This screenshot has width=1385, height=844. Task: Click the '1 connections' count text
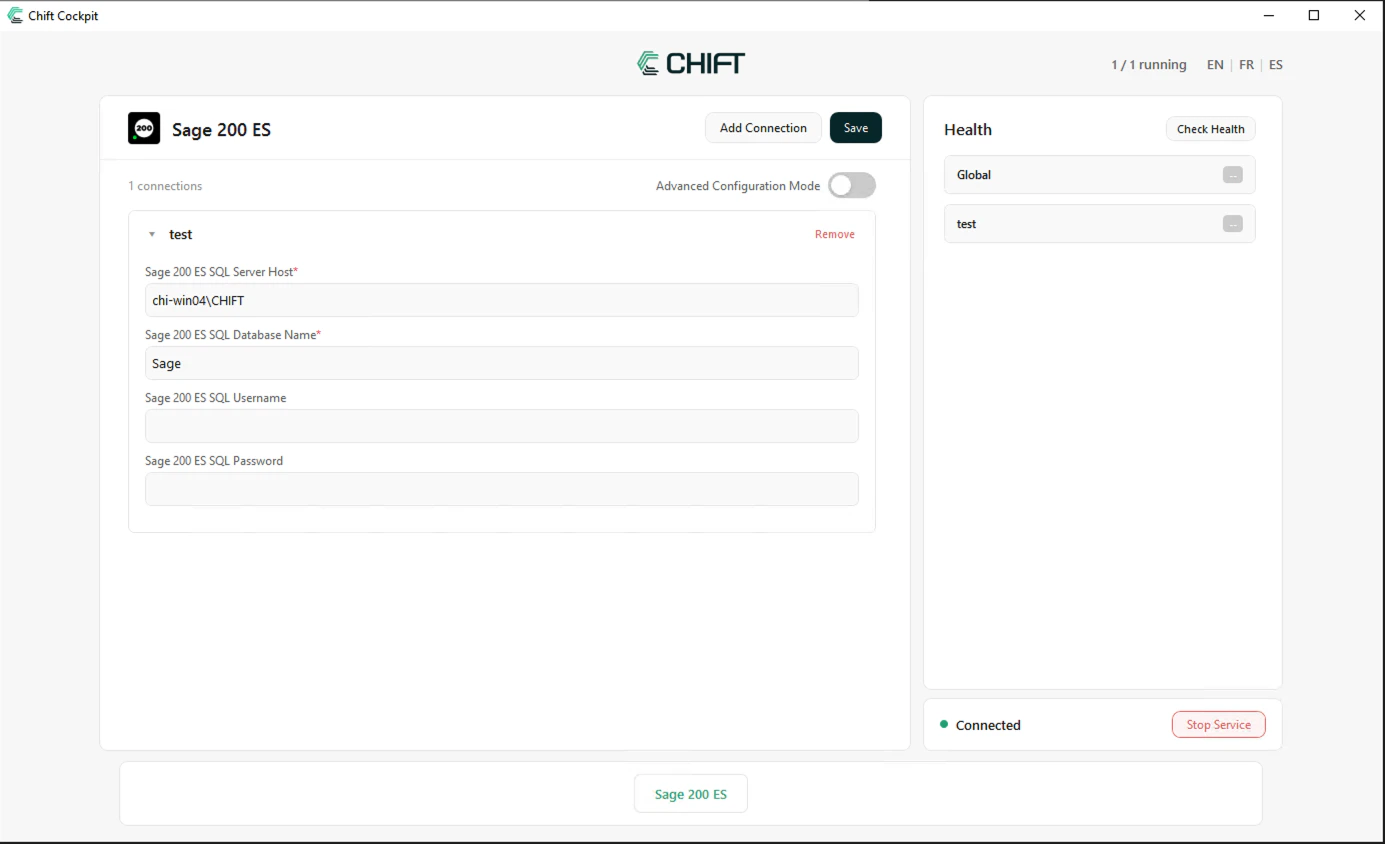(165, 186)
